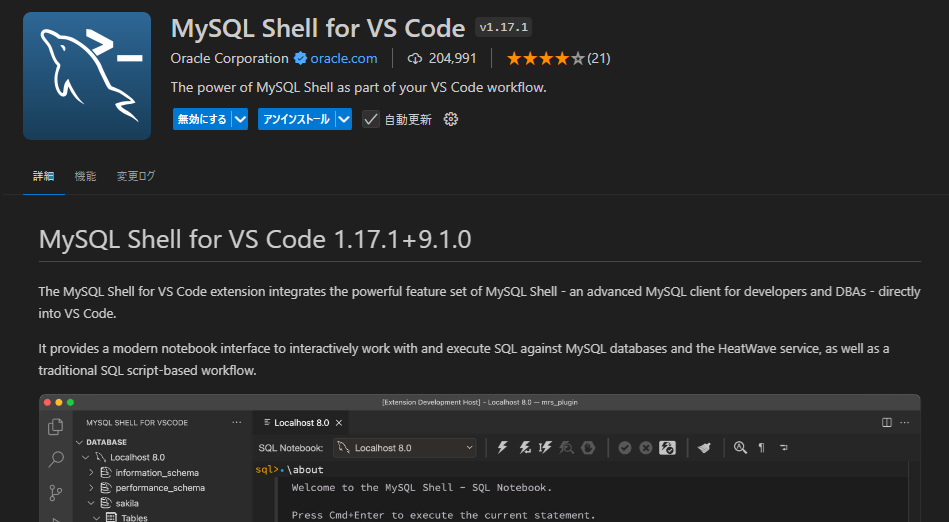Click the 無効にする button
Screen dimensions: 949x522
(202, 119)
